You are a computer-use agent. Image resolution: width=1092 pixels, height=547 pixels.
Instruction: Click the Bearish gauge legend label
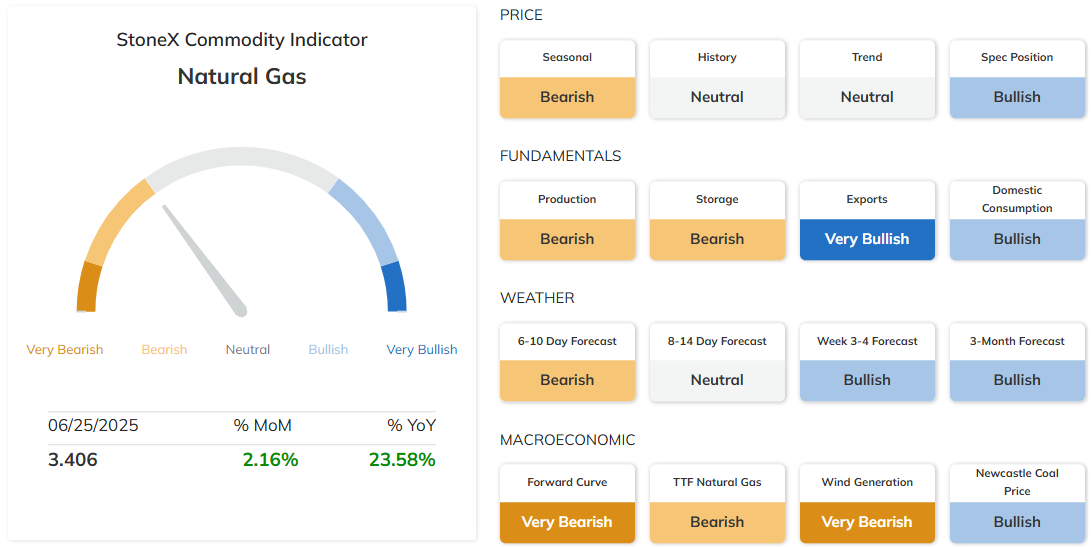[x=164, y=350]
